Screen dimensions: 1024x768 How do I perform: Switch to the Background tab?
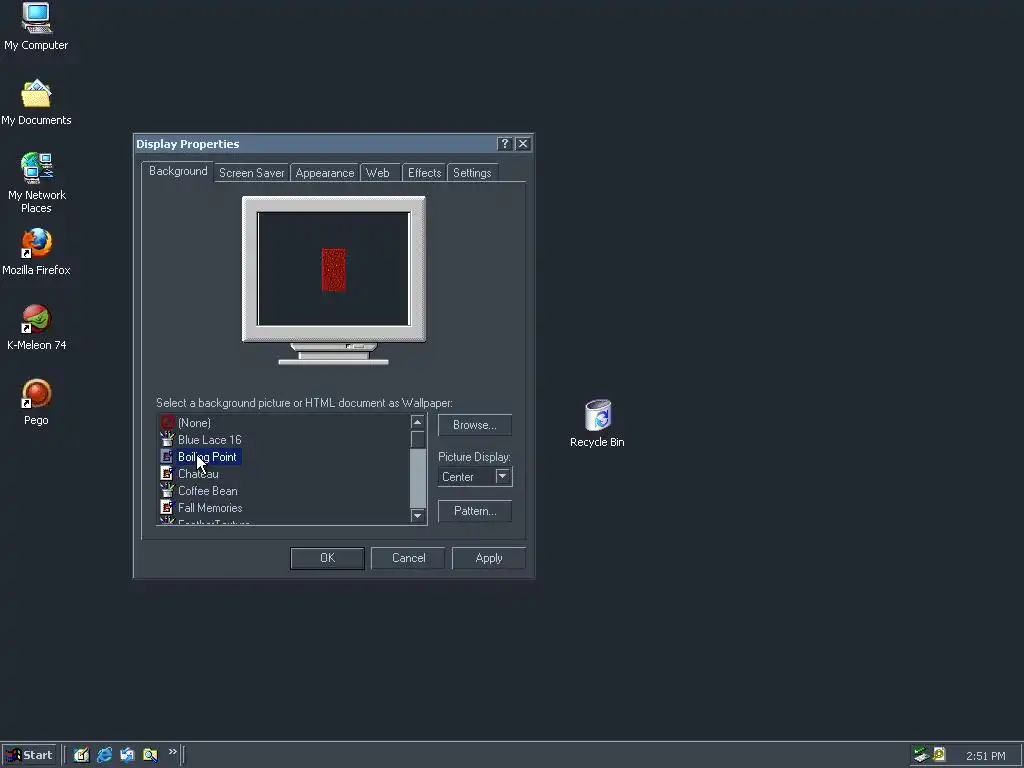pos(178,171)
